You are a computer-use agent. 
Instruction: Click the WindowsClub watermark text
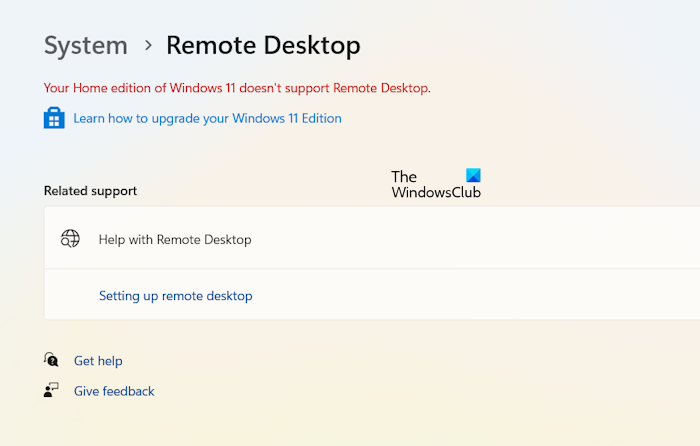(436, 192)
